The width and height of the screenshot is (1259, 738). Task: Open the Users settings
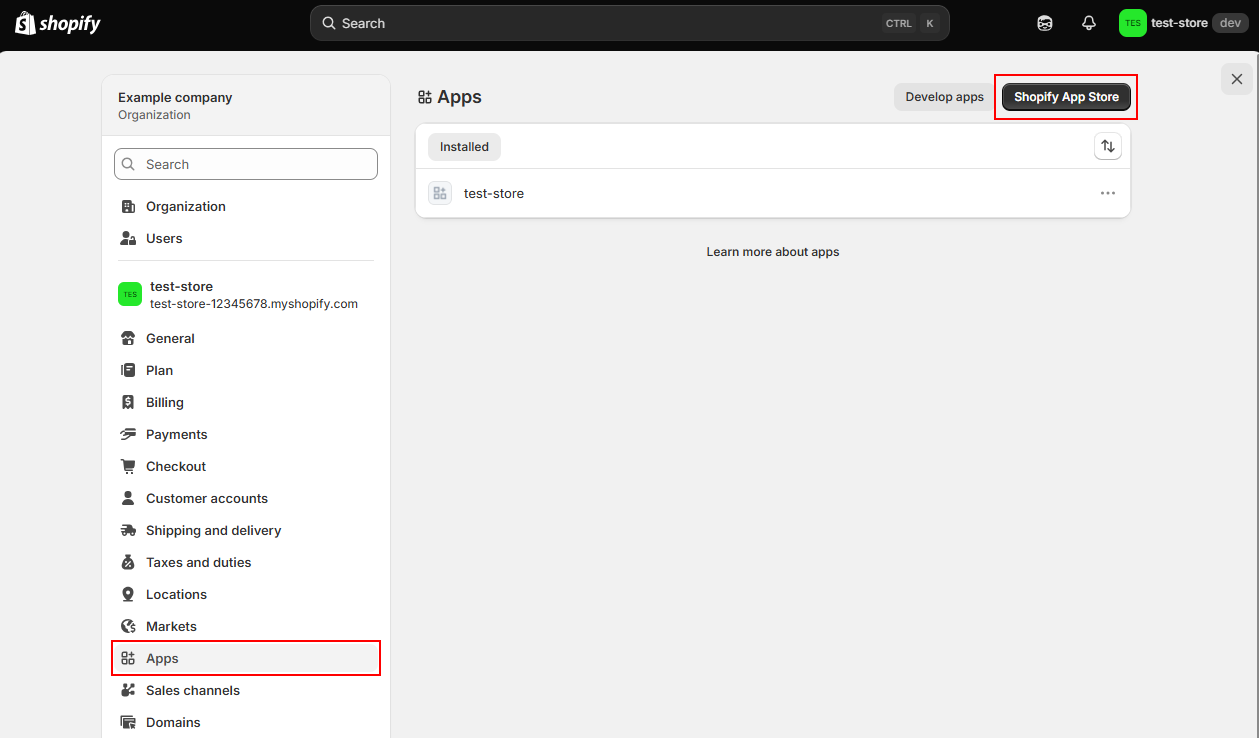pos(246,238)
